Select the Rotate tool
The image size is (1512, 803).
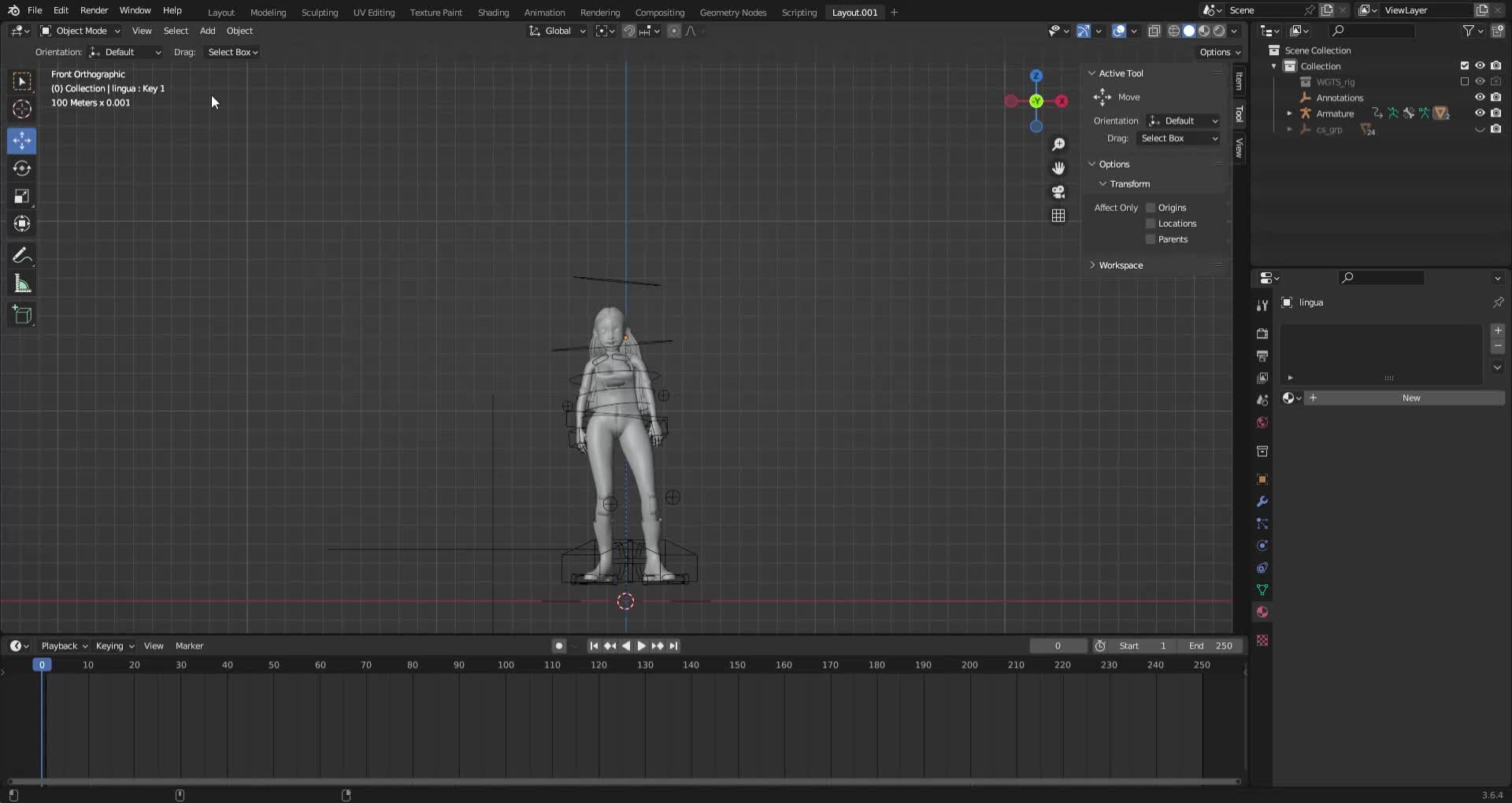point(21,168)
